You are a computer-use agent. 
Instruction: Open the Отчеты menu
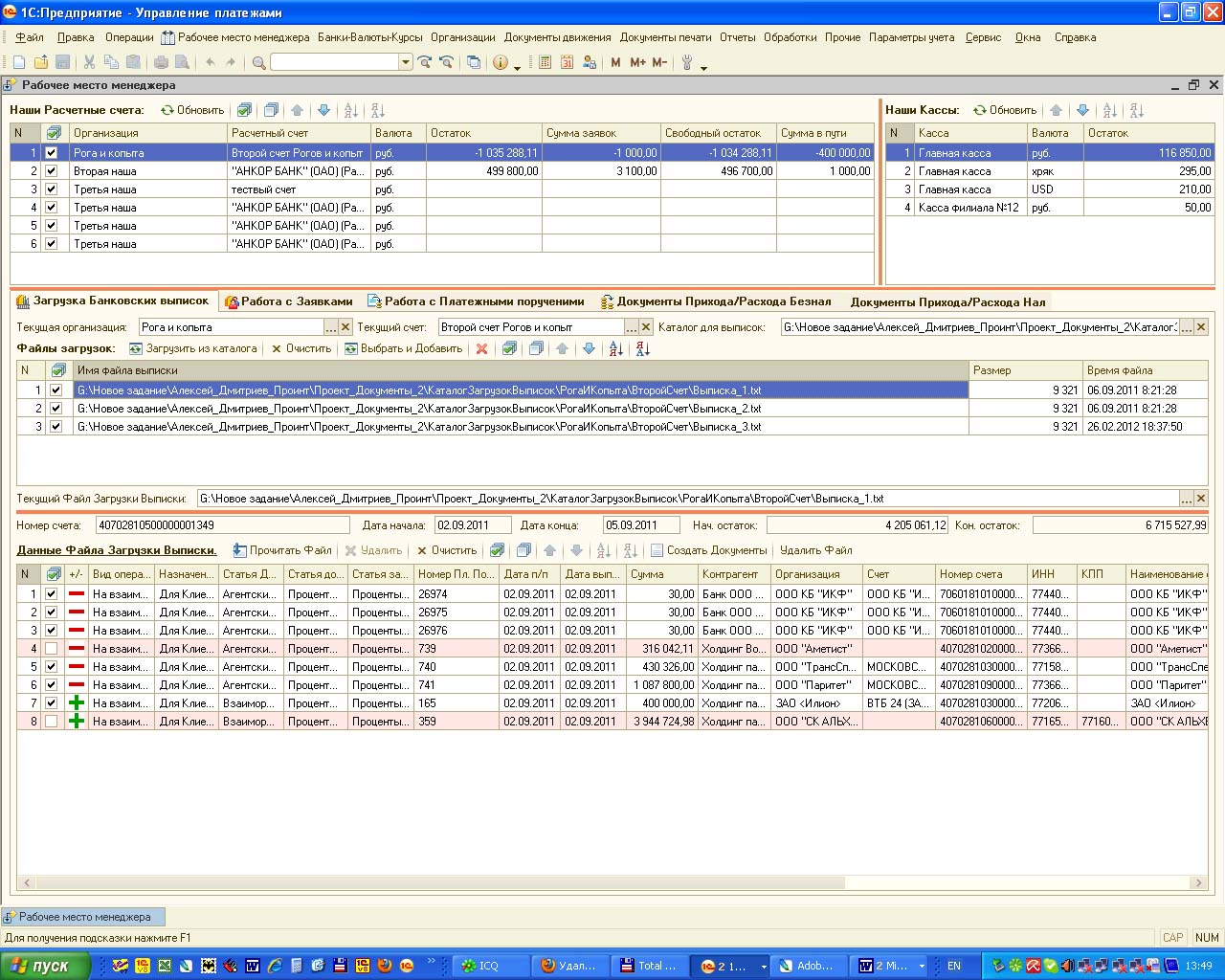[x=738, y=37]
